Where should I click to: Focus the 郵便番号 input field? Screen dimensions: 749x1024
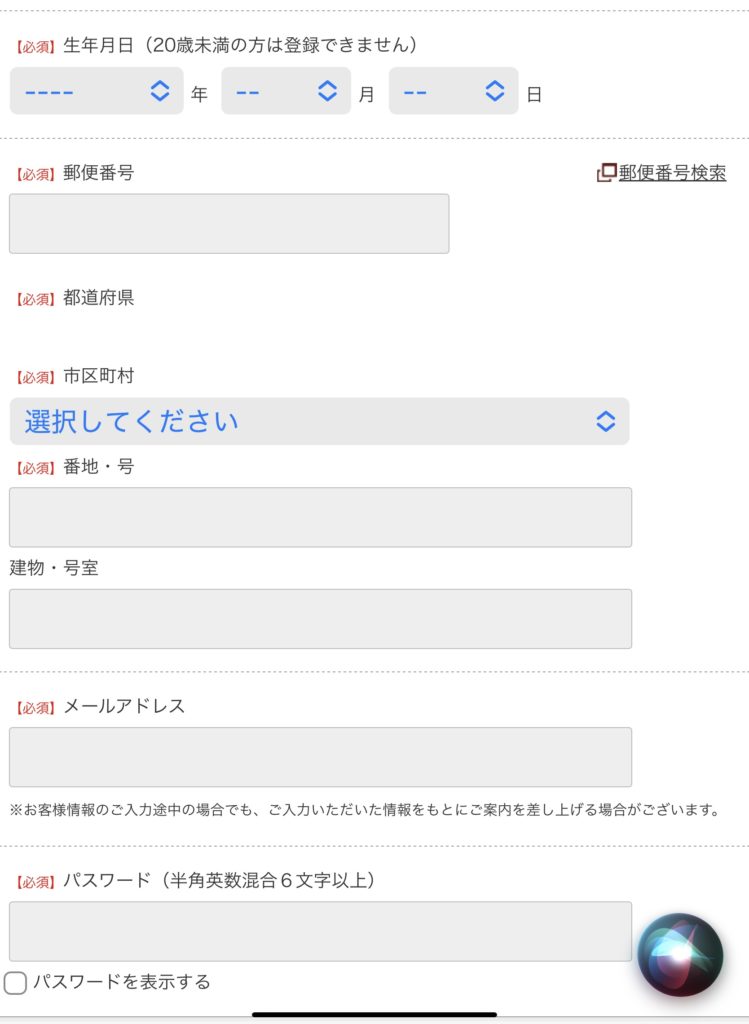229,224
